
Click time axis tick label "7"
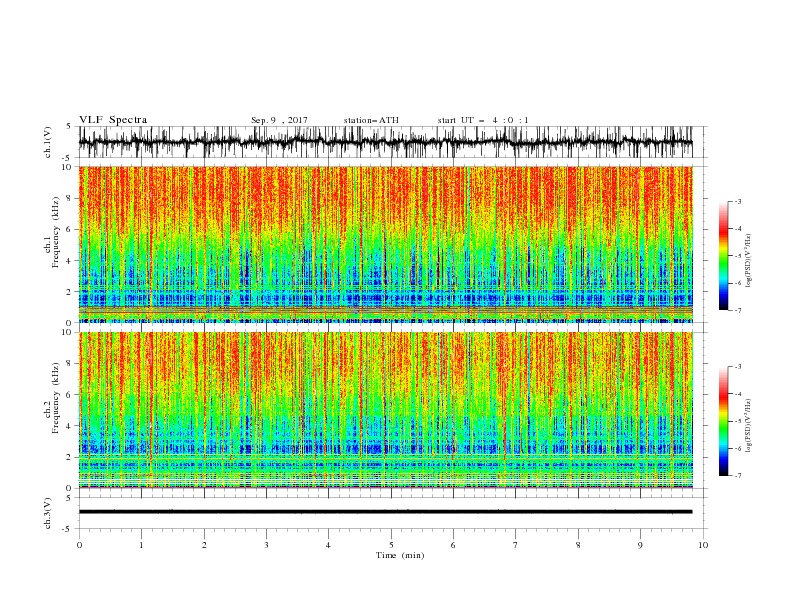(516, 545)
